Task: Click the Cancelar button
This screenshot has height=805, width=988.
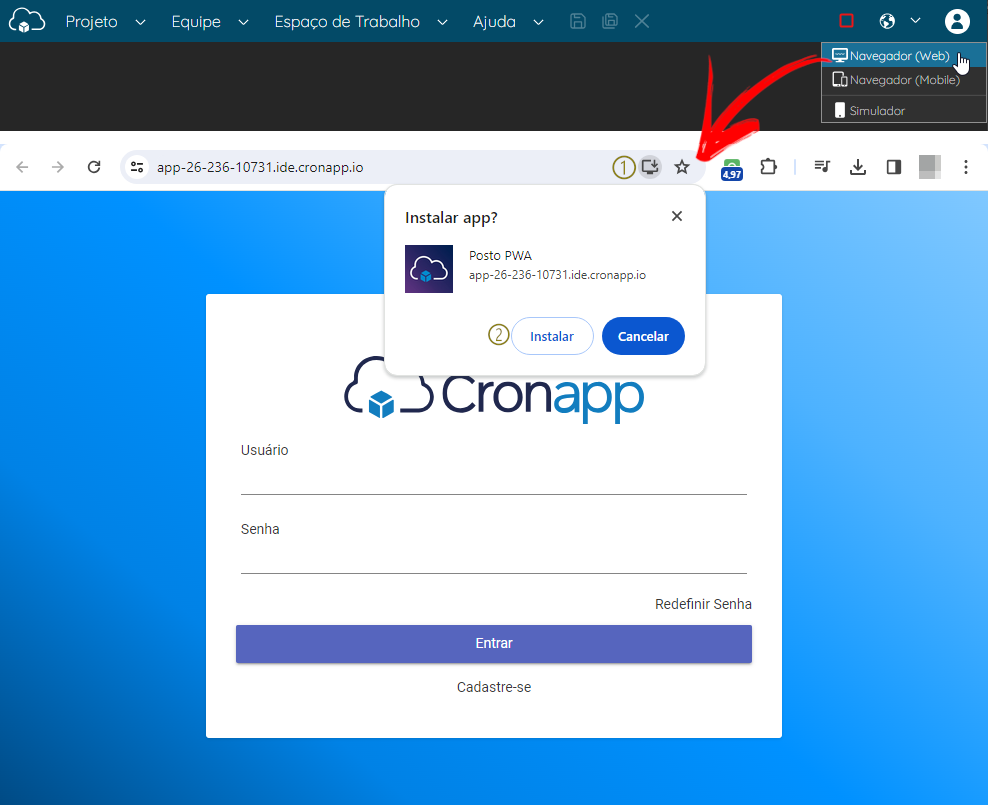Action: [643, 336]
